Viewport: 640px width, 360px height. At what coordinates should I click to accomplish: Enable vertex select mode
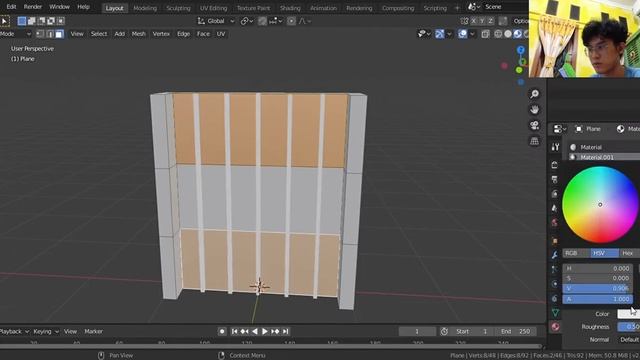point(40,34)
